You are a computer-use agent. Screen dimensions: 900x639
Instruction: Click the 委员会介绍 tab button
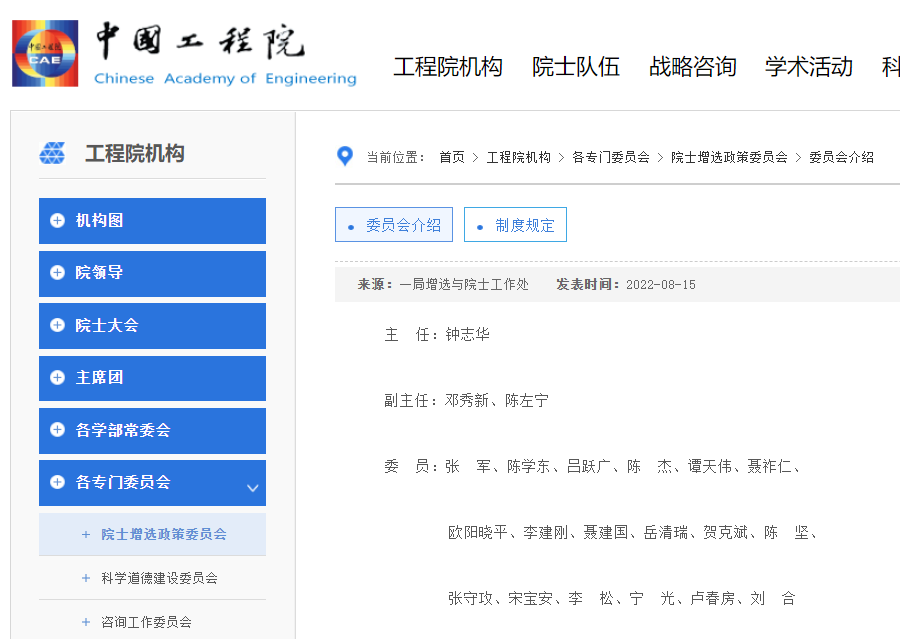pos(394,224)
